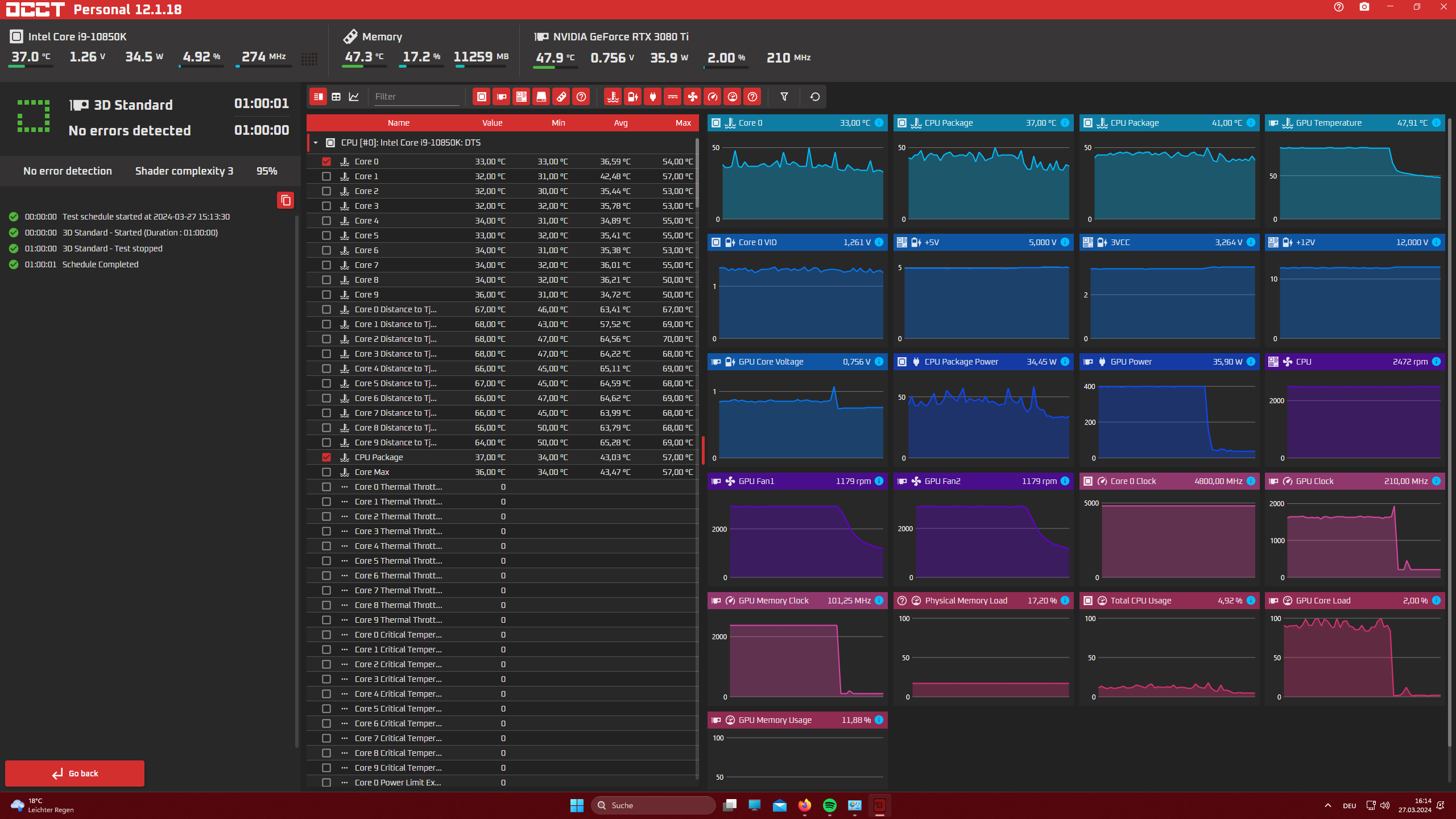This screenshot has height=819, width=1456.
Task: Open info for the Core 0 temperature graph
Action: 879,123
